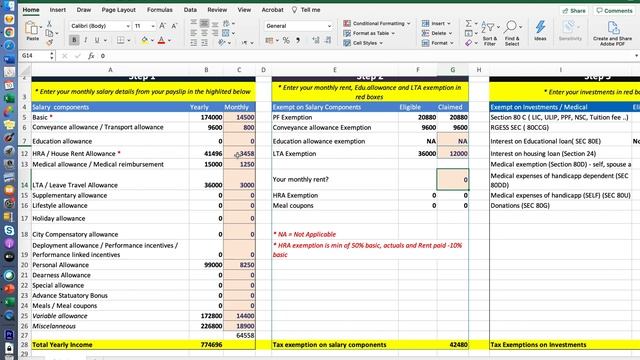Switch to the Formulas tab
Viewport: 640px width, 360px height.
(x=160, y=10)
